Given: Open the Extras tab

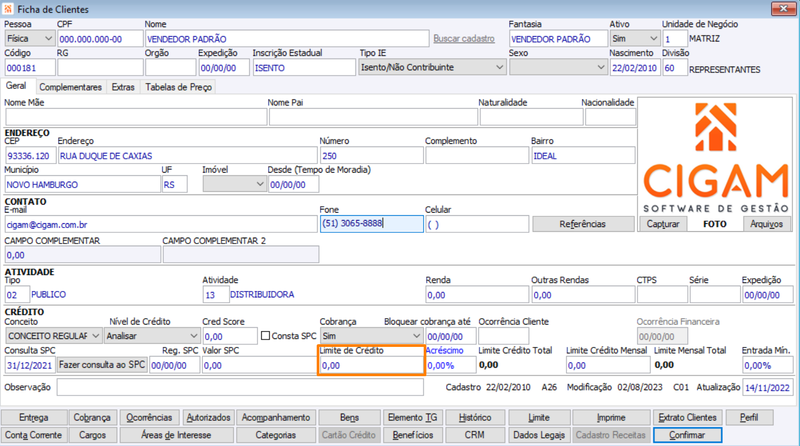Looking at the screenshot, I should click(x=123, y=87).
